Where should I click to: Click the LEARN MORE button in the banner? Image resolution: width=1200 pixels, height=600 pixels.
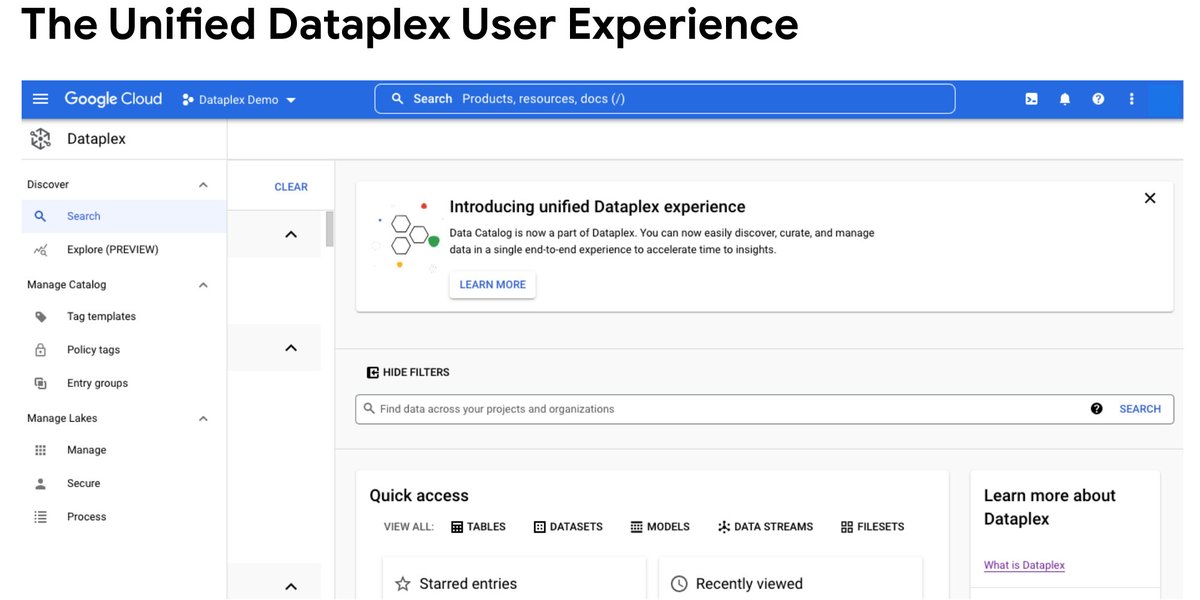pos(492,284)
